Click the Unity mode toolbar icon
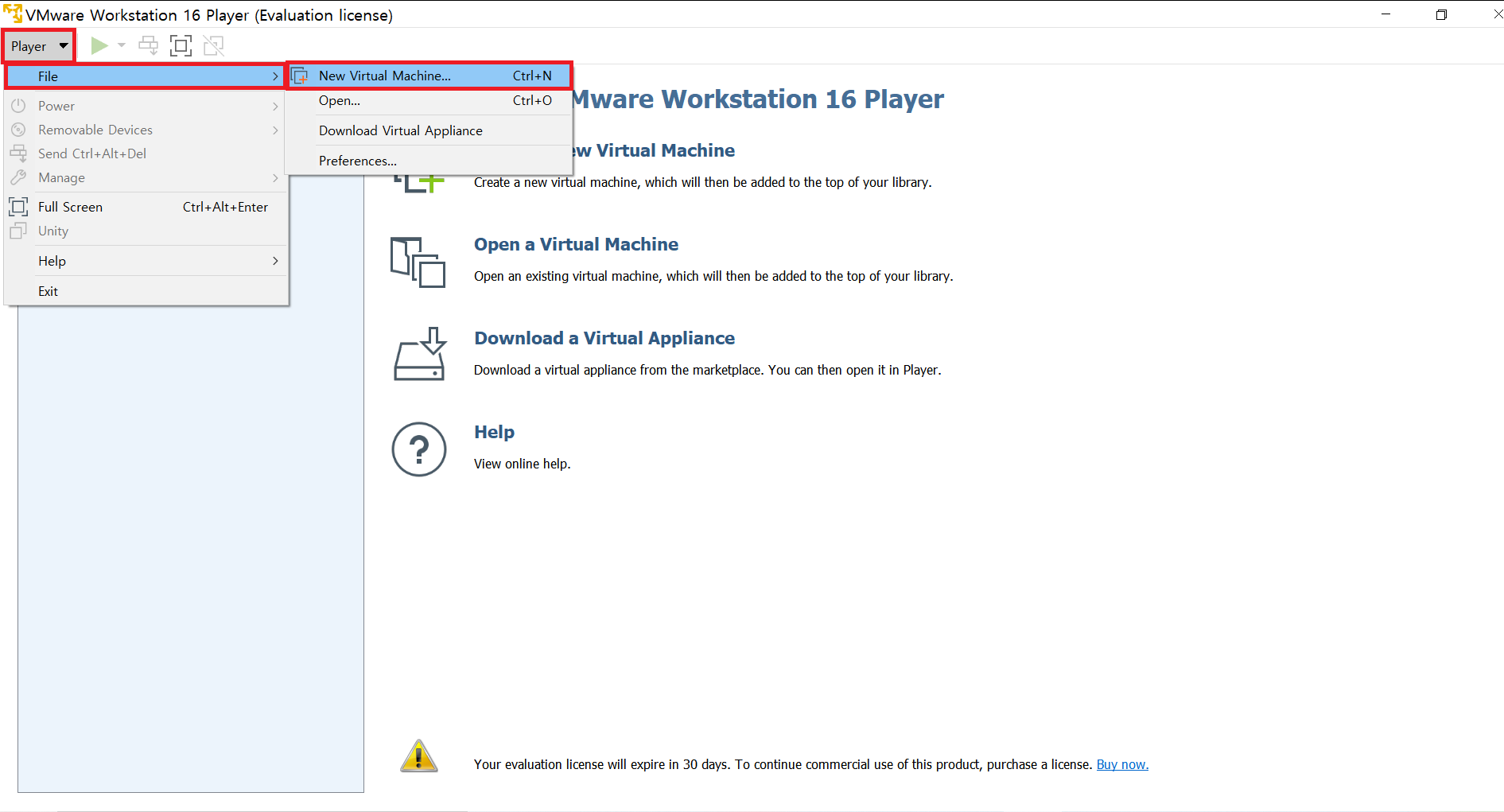 (213, 46)
